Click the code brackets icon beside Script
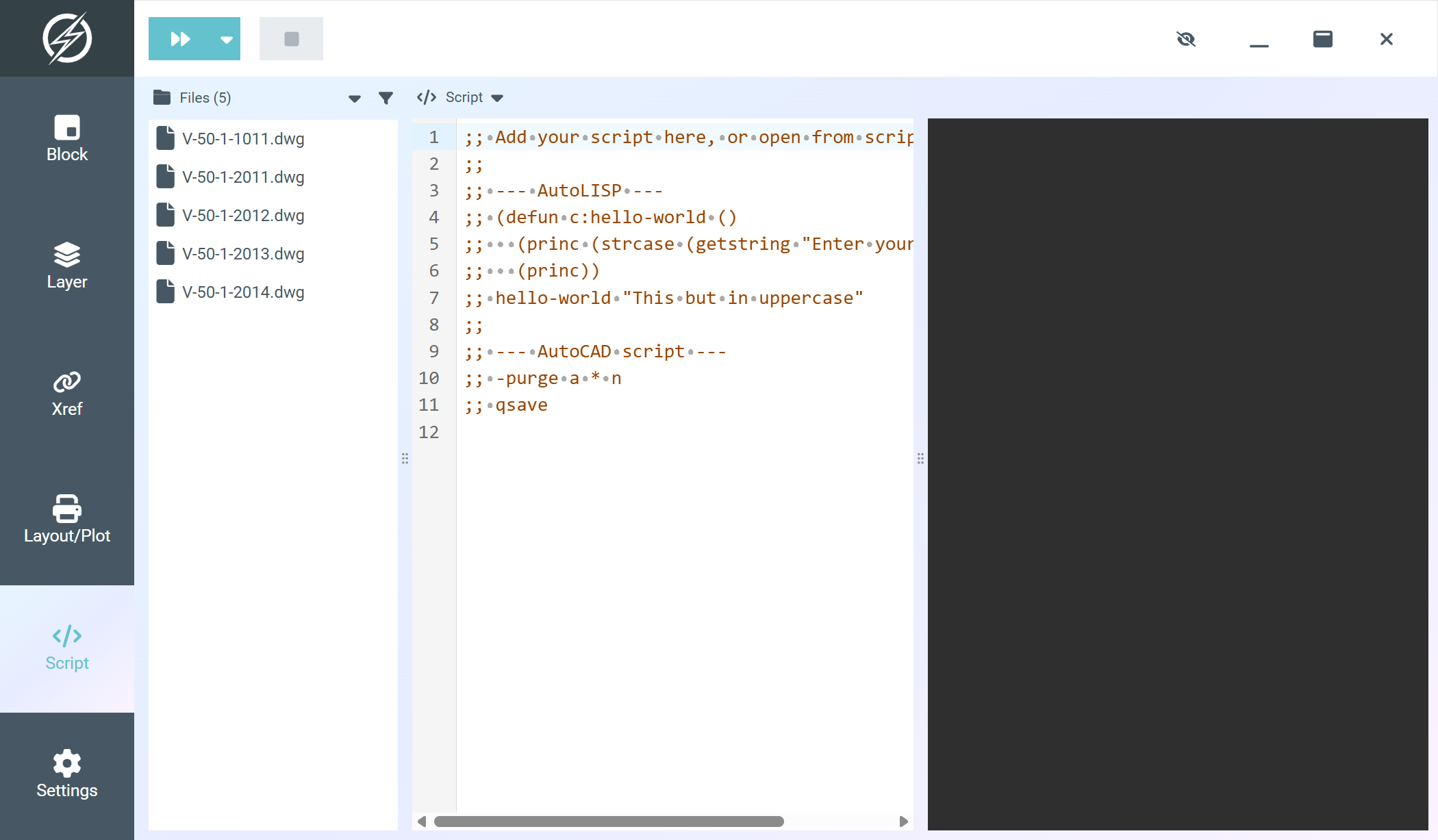Viewport: 1438px width, 840px height. pos(427,97)
